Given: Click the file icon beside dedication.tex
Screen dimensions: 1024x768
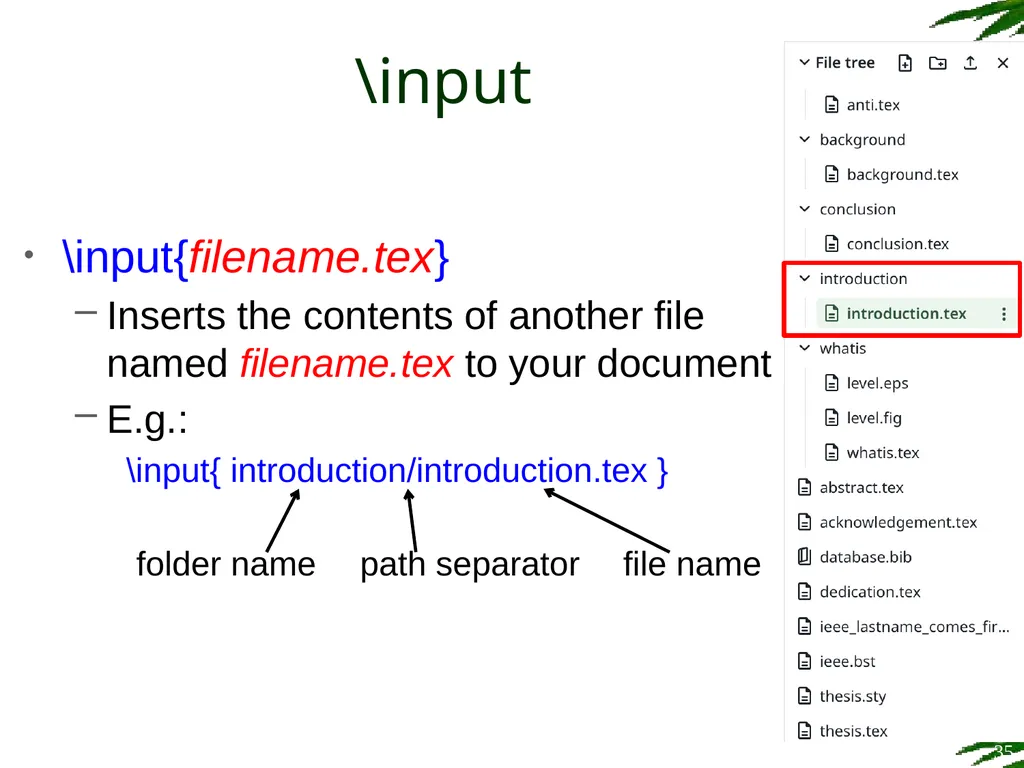Looking at the screenshot, I should click(805, 592).
